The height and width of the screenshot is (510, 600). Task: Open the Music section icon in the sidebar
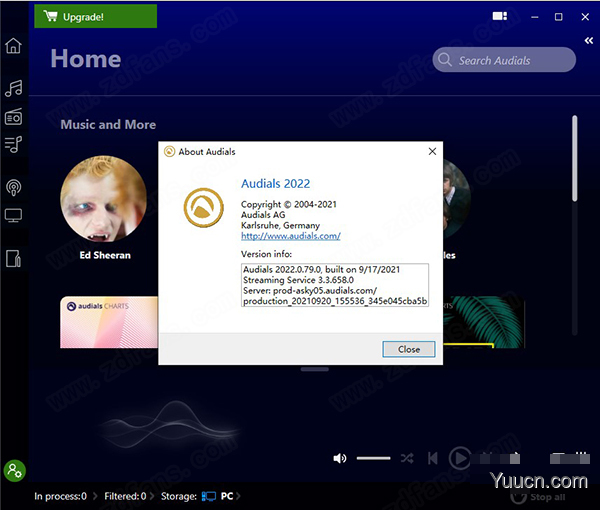click(x=13, y=88)
